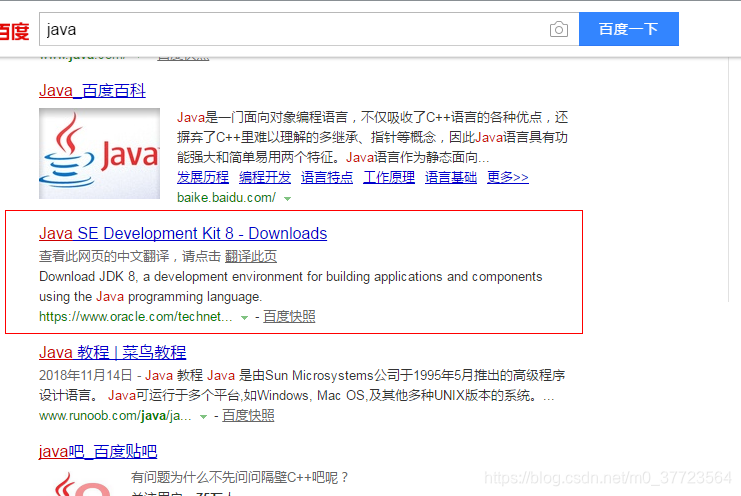This screenshot has width=741, height=496.
Task: Open 百度快照 for the Oracle result
Action: (289, 316)
